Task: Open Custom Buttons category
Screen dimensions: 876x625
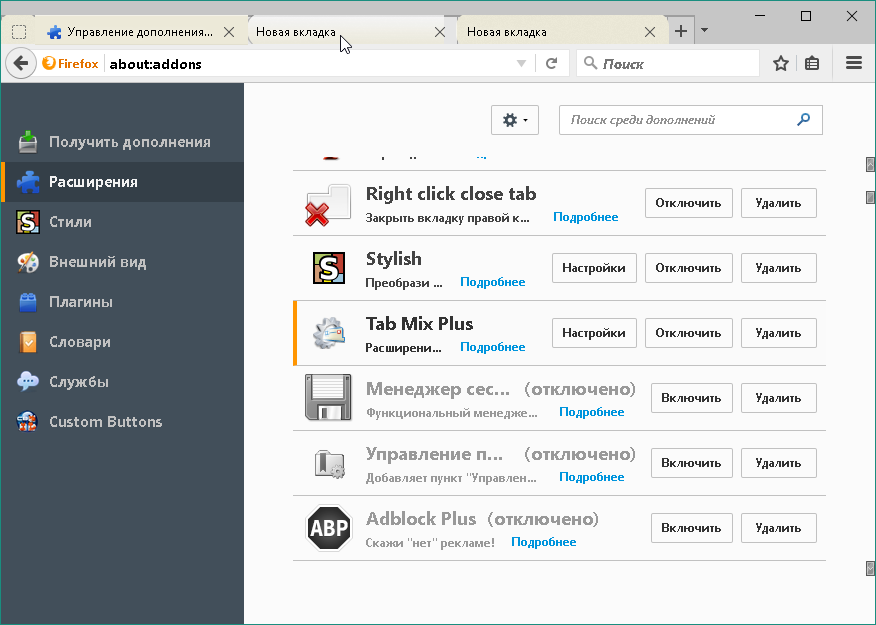Action: tap(122, 422)
